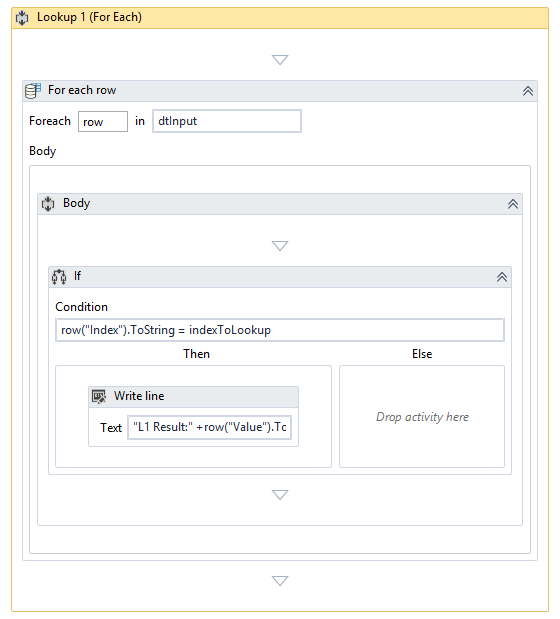The width and height of the screenshot is (560, 619).
Task: Select the Lookup 1 (For Each) title bar
Action: pos(280,18)
